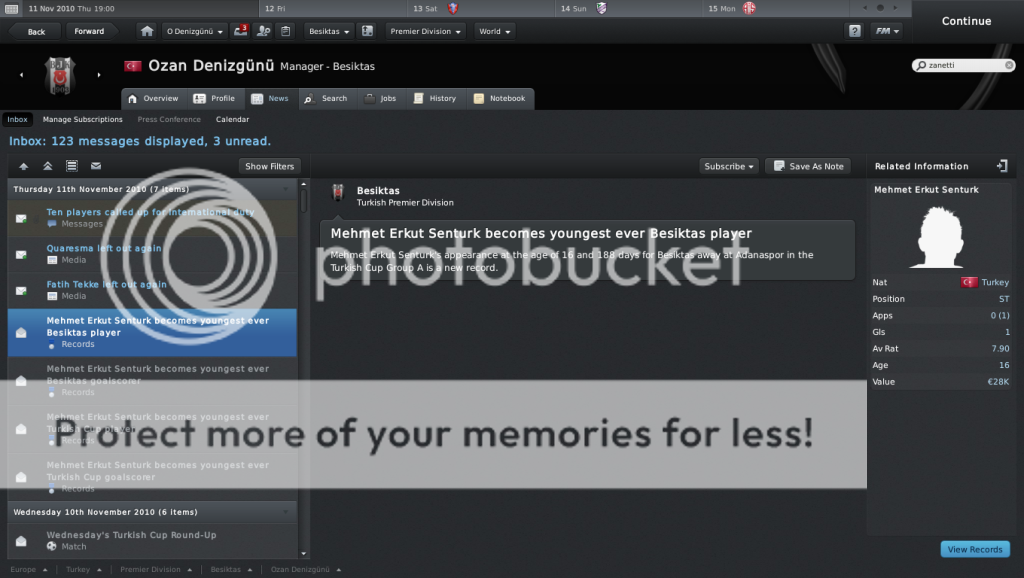Open the Jobs tab
The height and width of the screenshot is (578, 1024).
click(x=380, y=99)
